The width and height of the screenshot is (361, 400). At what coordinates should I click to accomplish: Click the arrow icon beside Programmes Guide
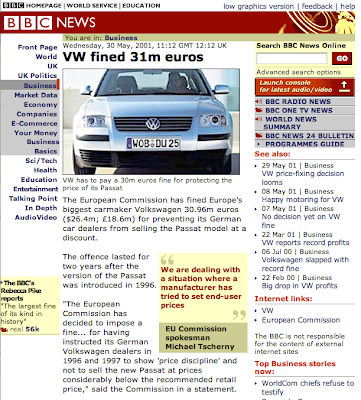coord(259,144)
